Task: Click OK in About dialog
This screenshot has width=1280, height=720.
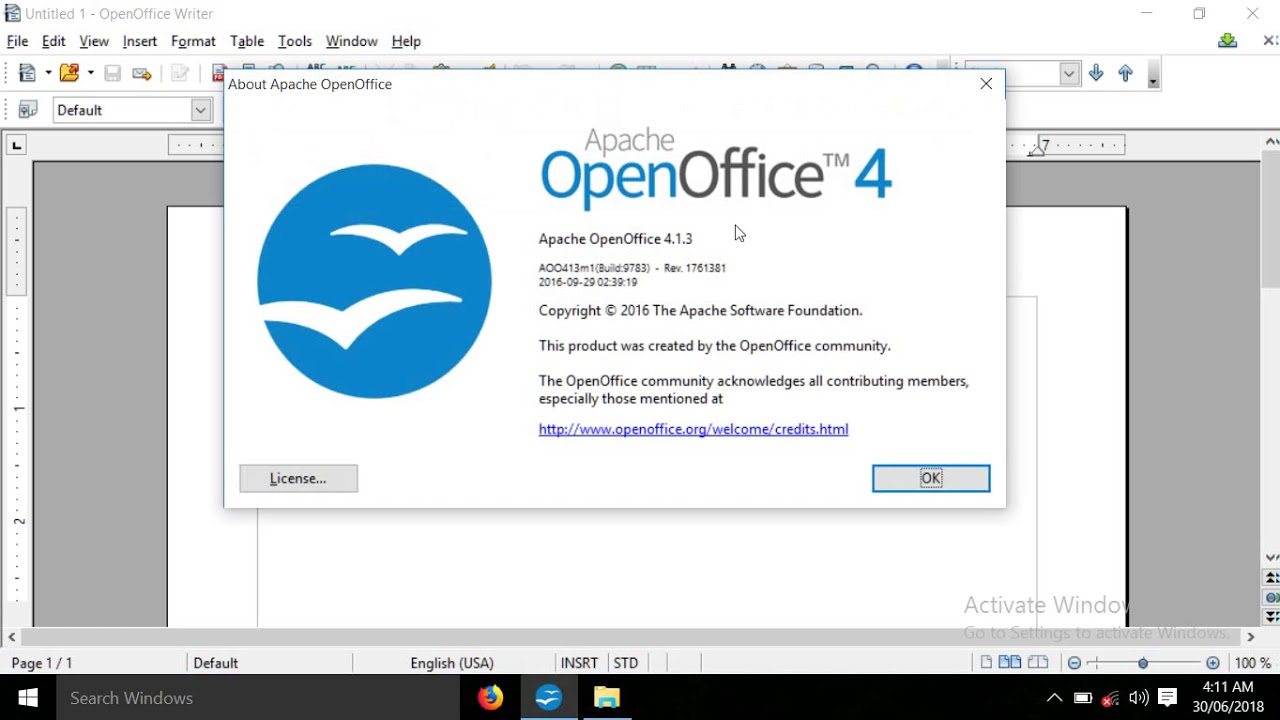Action: [931, 478]
